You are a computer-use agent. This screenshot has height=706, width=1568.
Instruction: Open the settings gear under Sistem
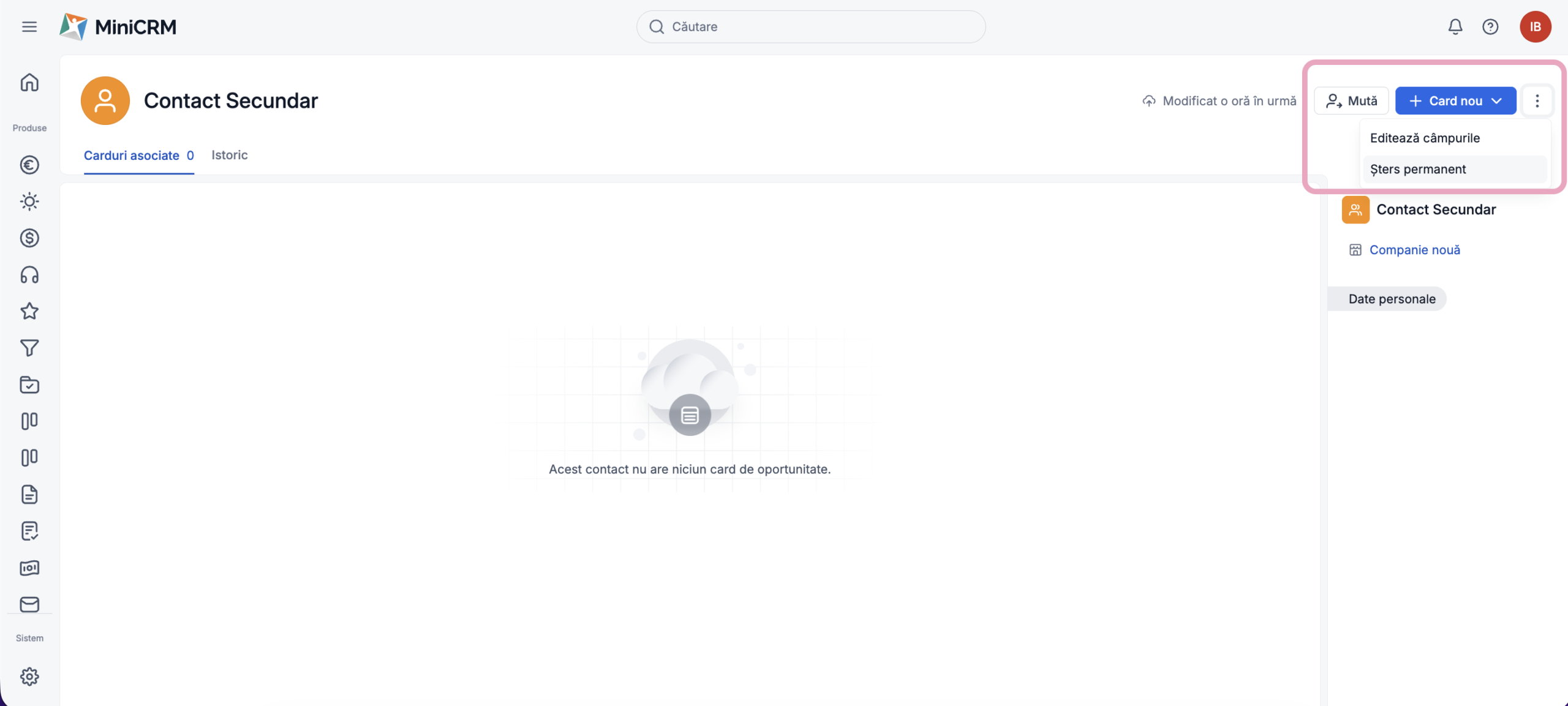(x=29, y=677)
